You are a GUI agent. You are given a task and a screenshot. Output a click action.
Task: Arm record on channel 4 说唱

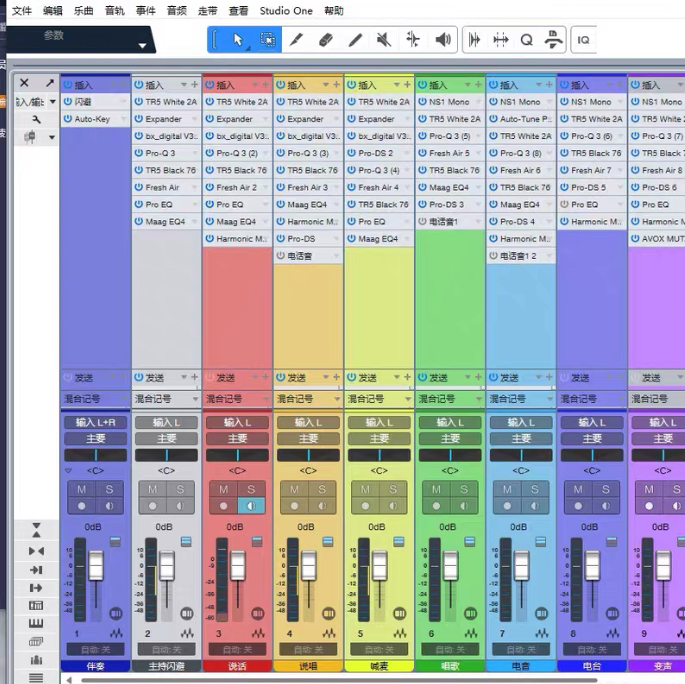pyautogui.click(x=294, y=506)
